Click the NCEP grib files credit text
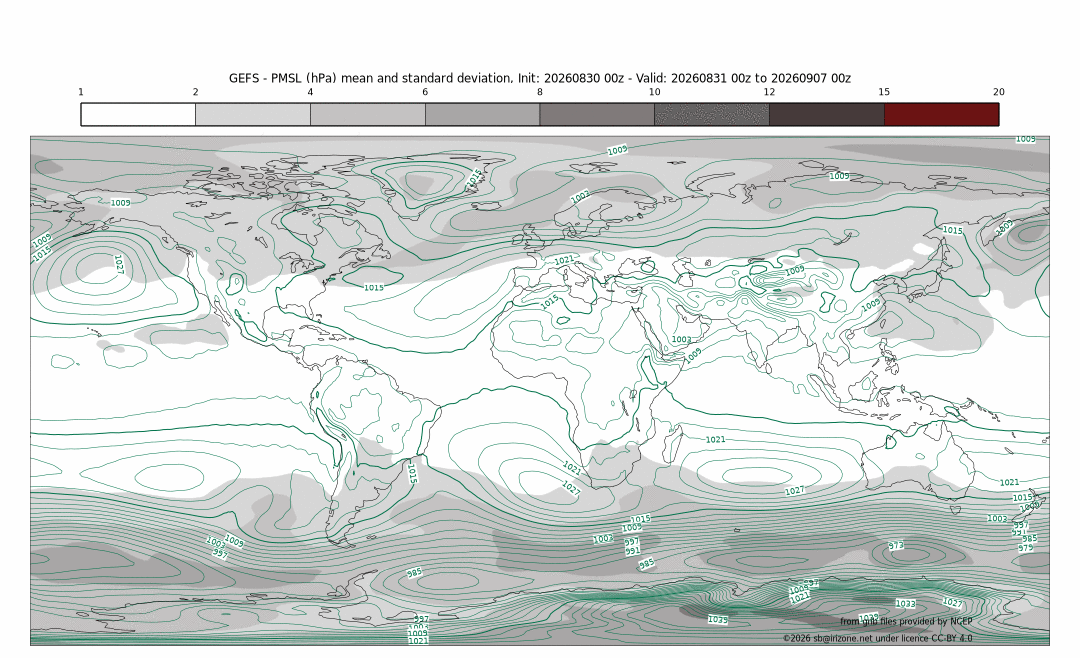This screenshot has width=1080, height=658. coord(906,621)
